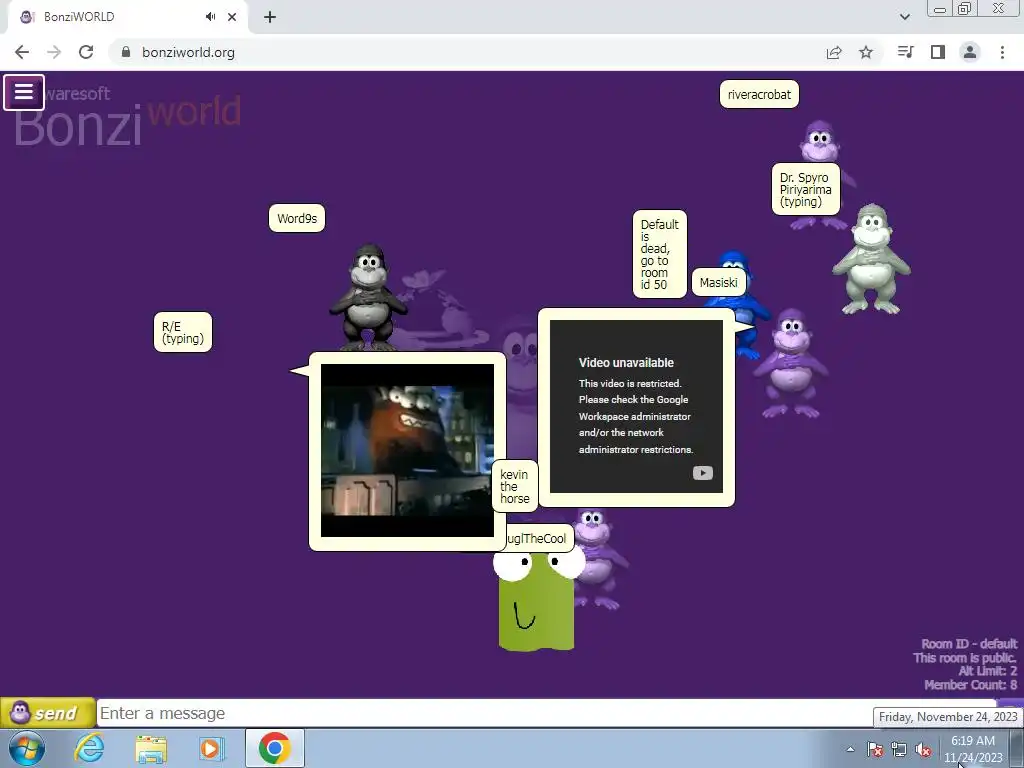The height and width of the screenshot is (768, 1024).
Task: Open a new browser tab
Action: click(x=270, y=17)
